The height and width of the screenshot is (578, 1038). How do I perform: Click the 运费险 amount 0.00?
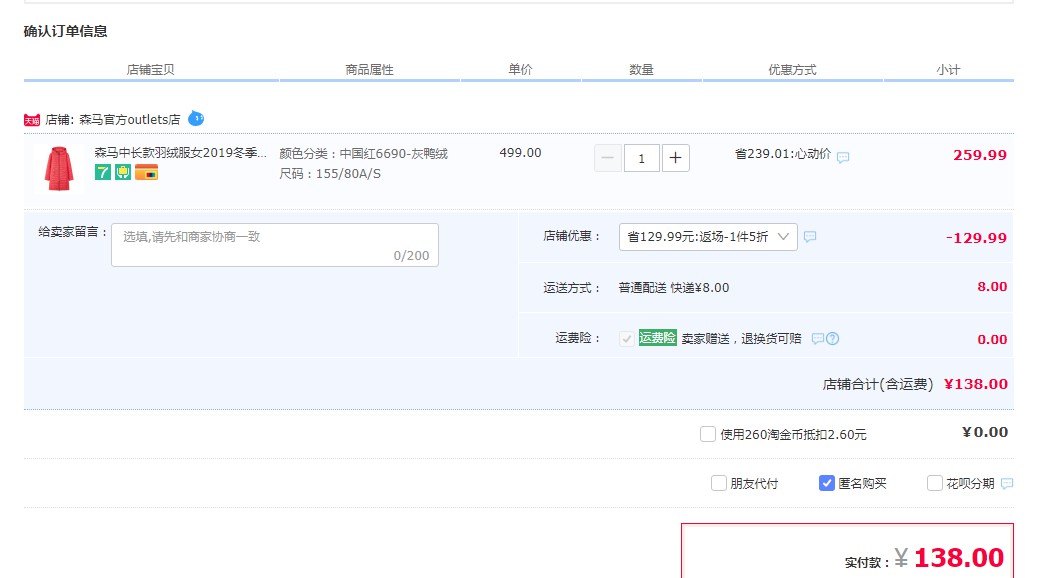coord(992,340)
